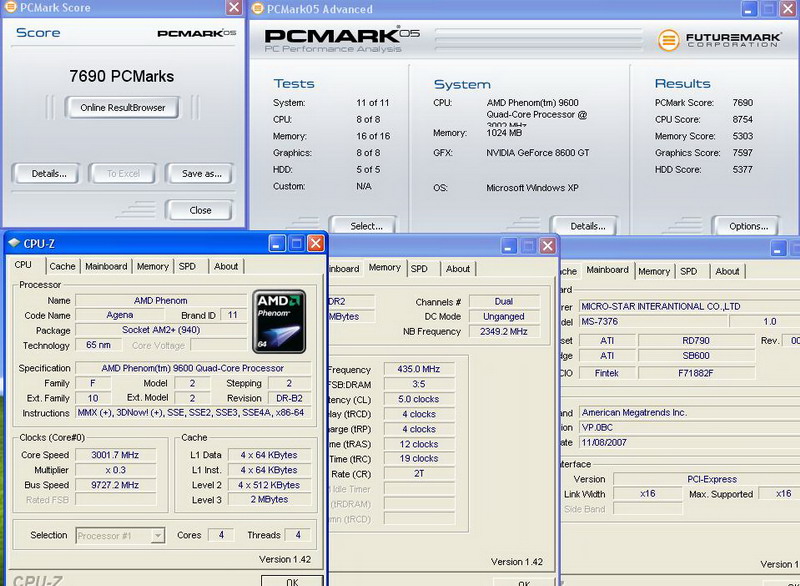The width and height of the screenshot is (800, 586).
Task: Click the Specification AMD Phenom 9600 field
Action: coord(193,368)
